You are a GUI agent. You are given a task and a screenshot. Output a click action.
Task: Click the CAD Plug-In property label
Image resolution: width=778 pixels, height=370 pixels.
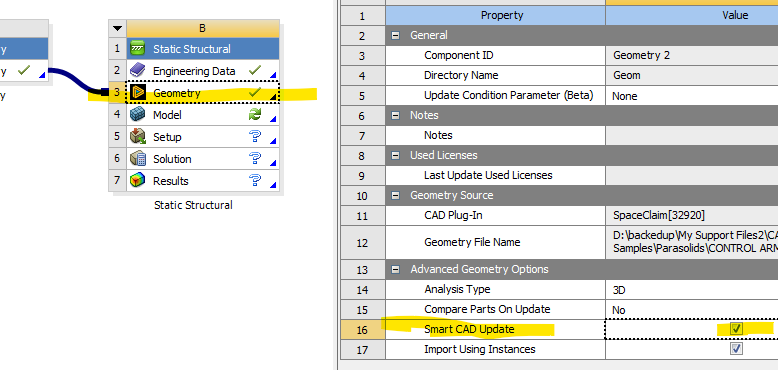click(453, 215)
